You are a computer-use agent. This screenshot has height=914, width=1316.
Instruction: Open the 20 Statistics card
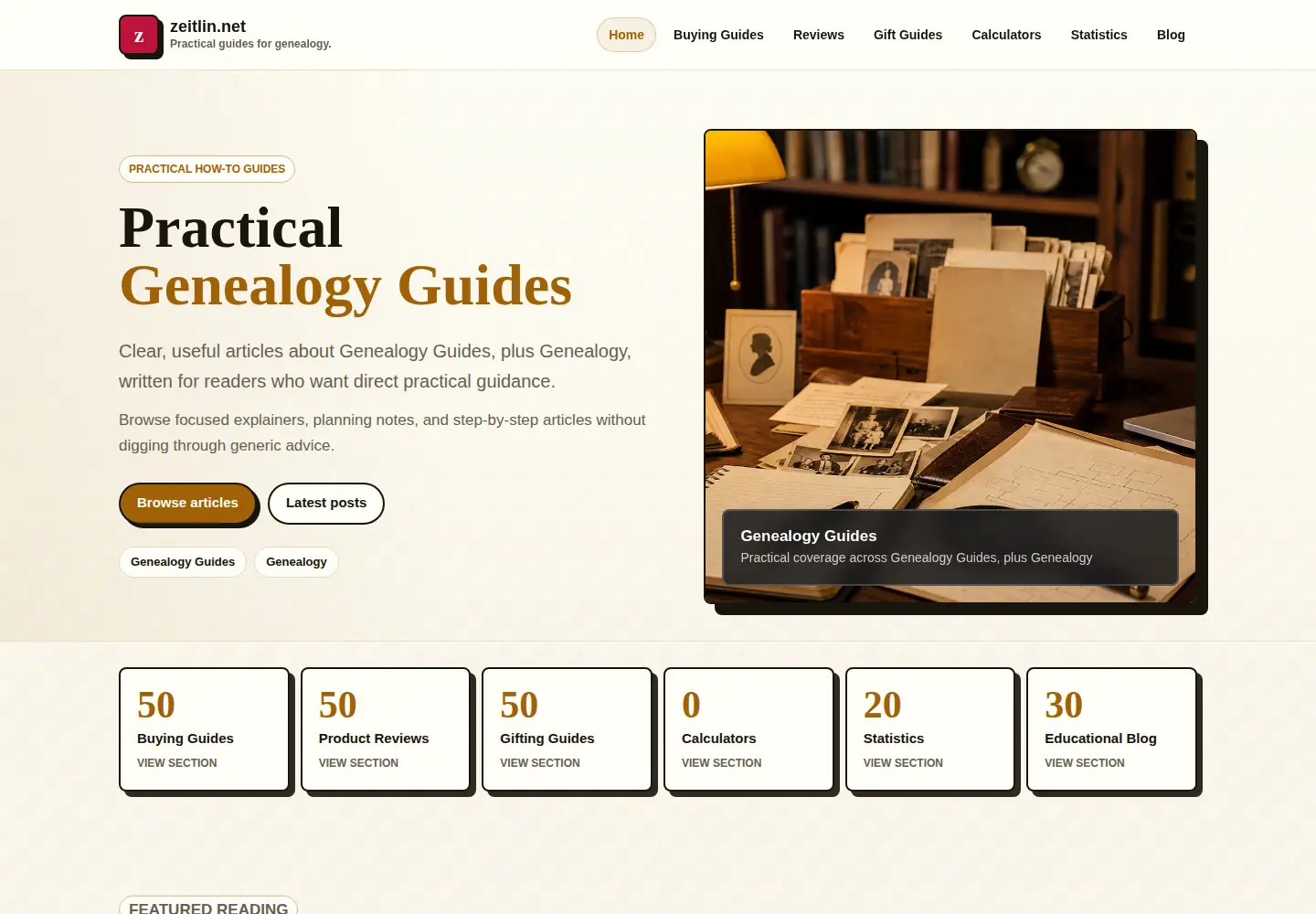[930, 729]
